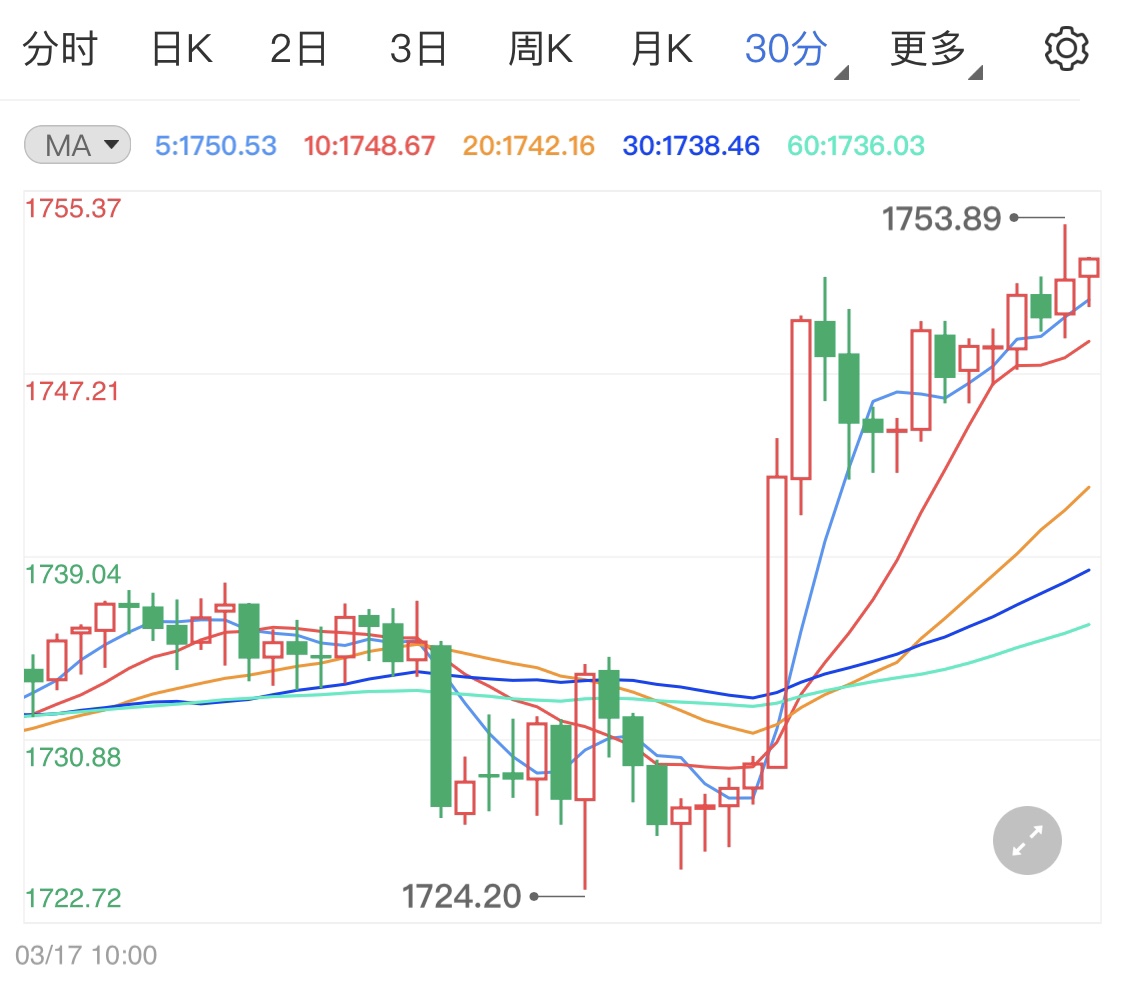Switch to 月K monthly chart tab
Image resolution: width=1125 pixels, height=988 pixels.
(x=662, y=49)
